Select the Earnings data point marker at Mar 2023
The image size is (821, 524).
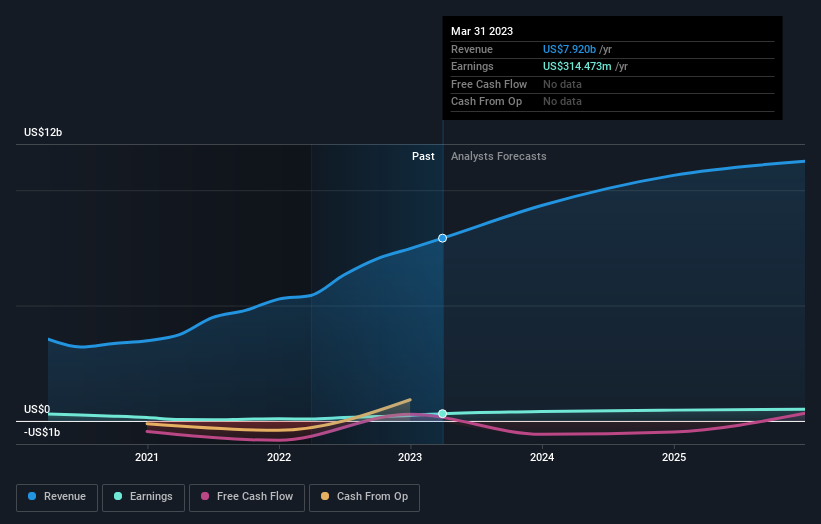442,414
